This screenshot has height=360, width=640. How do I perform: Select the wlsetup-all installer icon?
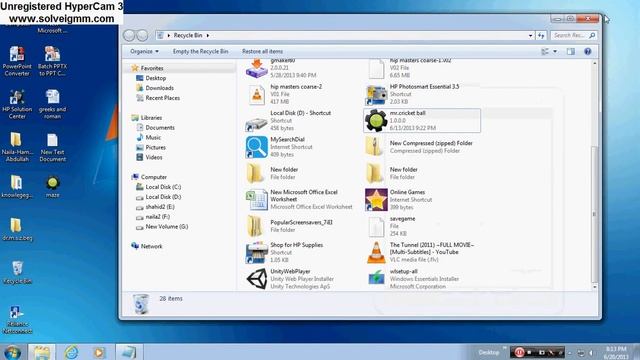376,279
